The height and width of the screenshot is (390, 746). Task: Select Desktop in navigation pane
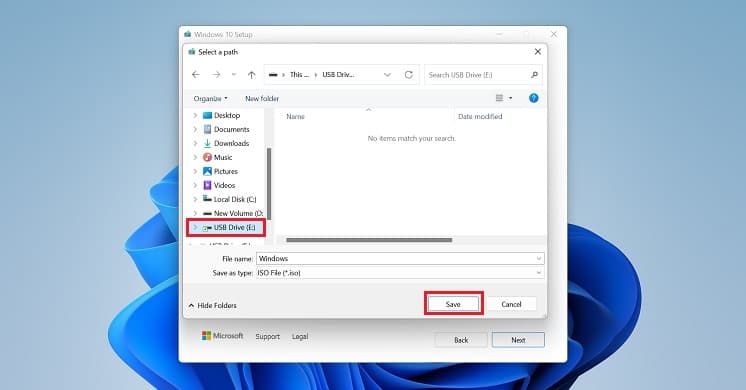pos(227,115)
